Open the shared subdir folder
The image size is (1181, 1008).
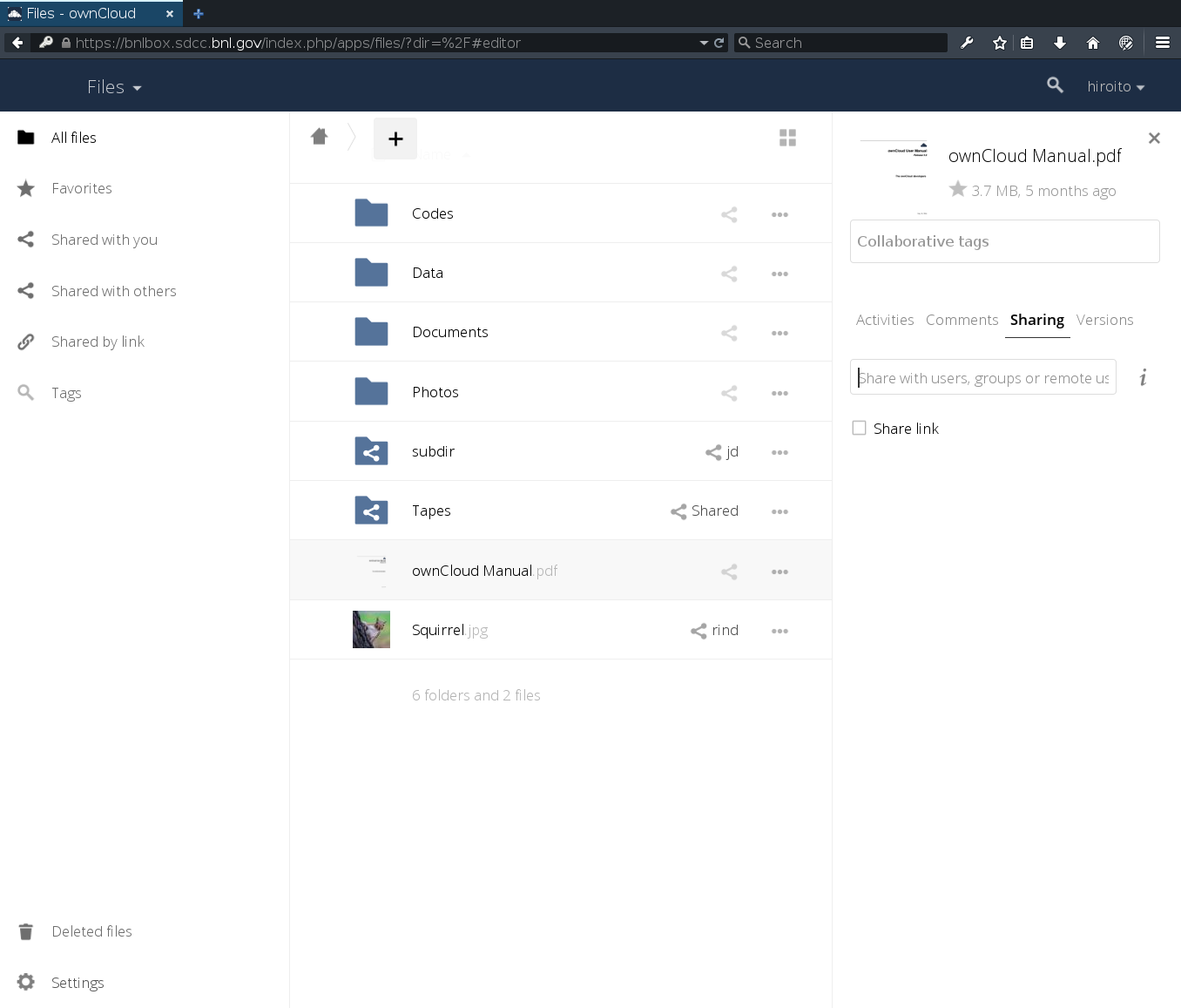coord(433,451)
